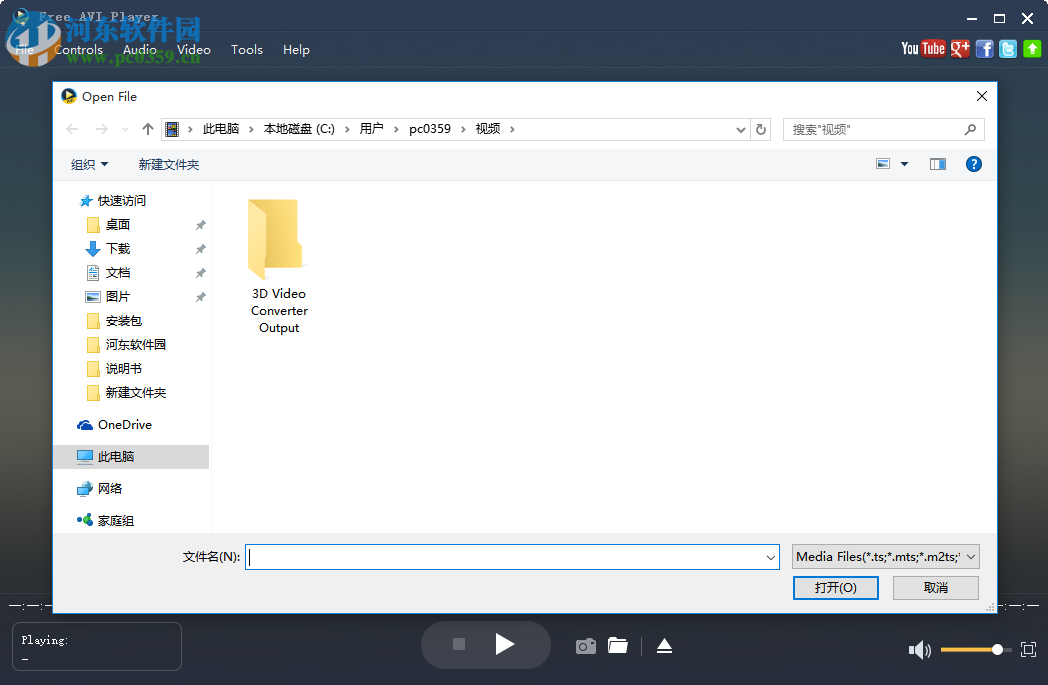Click the 打开(O) button
This screenshot has width=1048, height=685.
[x=835, y=588]
